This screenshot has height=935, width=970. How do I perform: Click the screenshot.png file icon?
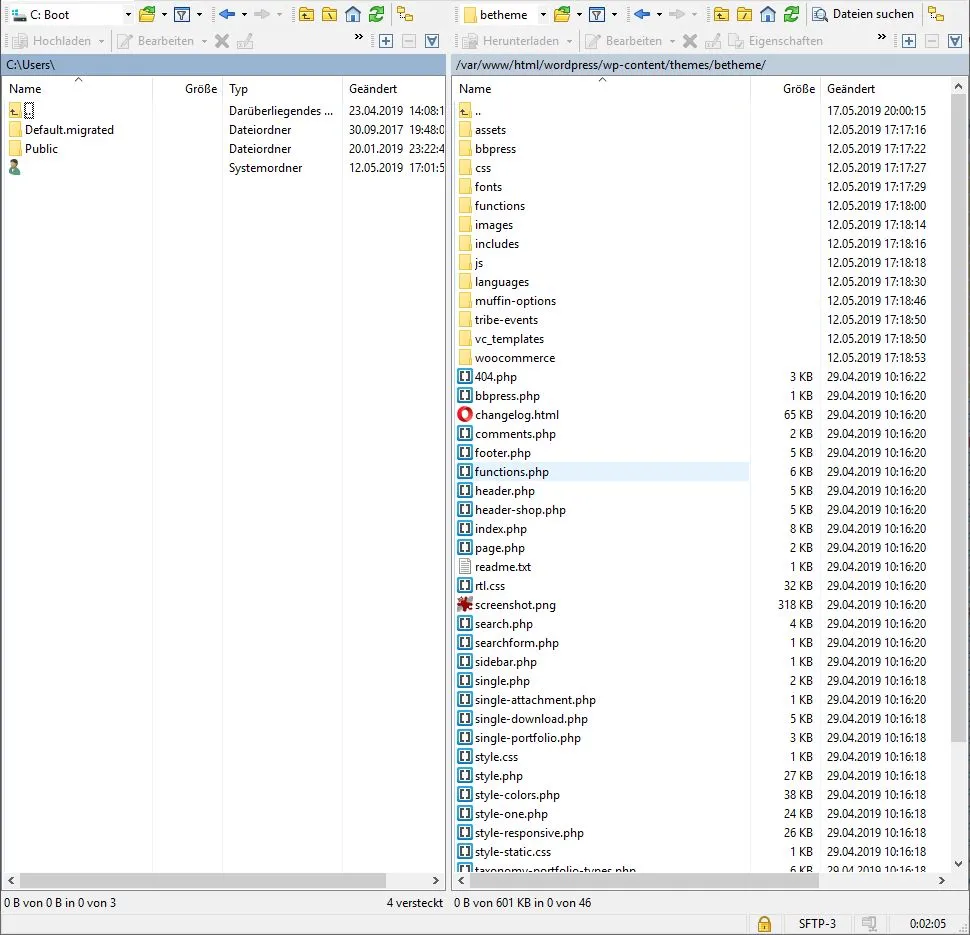[465, 605]
